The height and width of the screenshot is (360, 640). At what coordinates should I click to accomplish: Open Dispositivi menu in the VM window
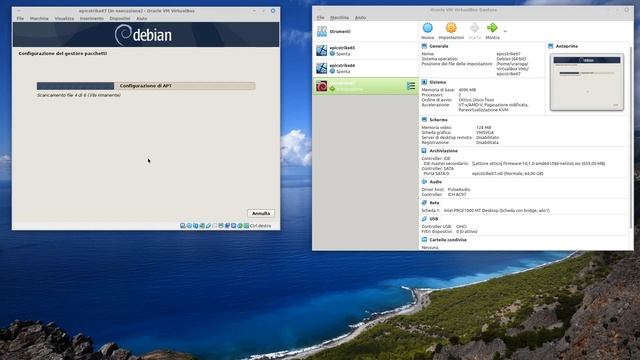pos(120,18)
